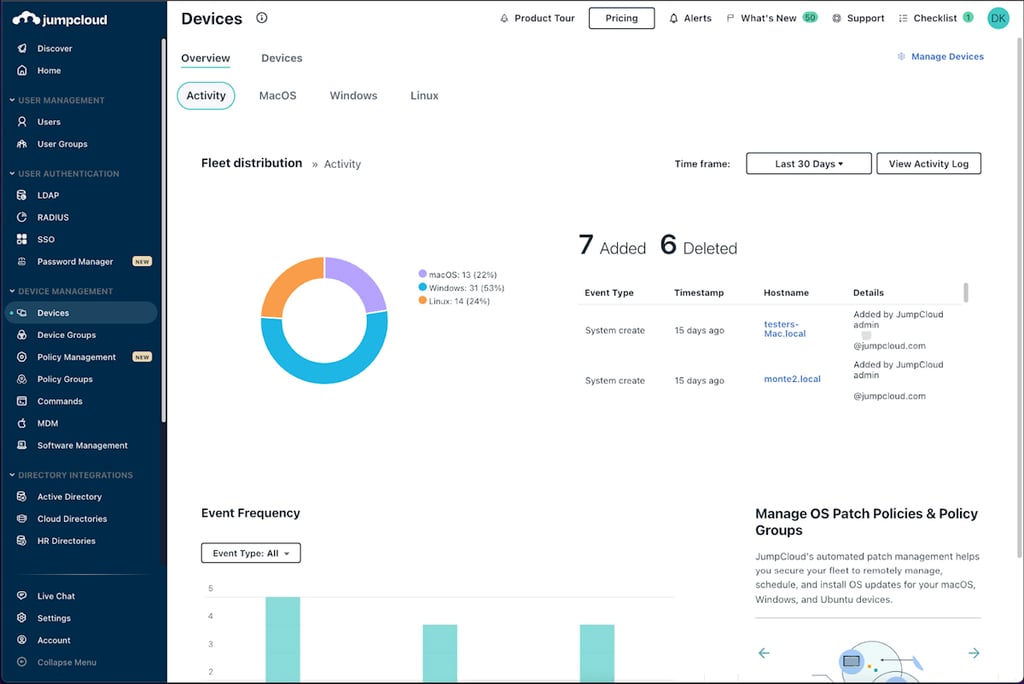
Task: Open the Alerts bell icon
Action: click(672, 17)
